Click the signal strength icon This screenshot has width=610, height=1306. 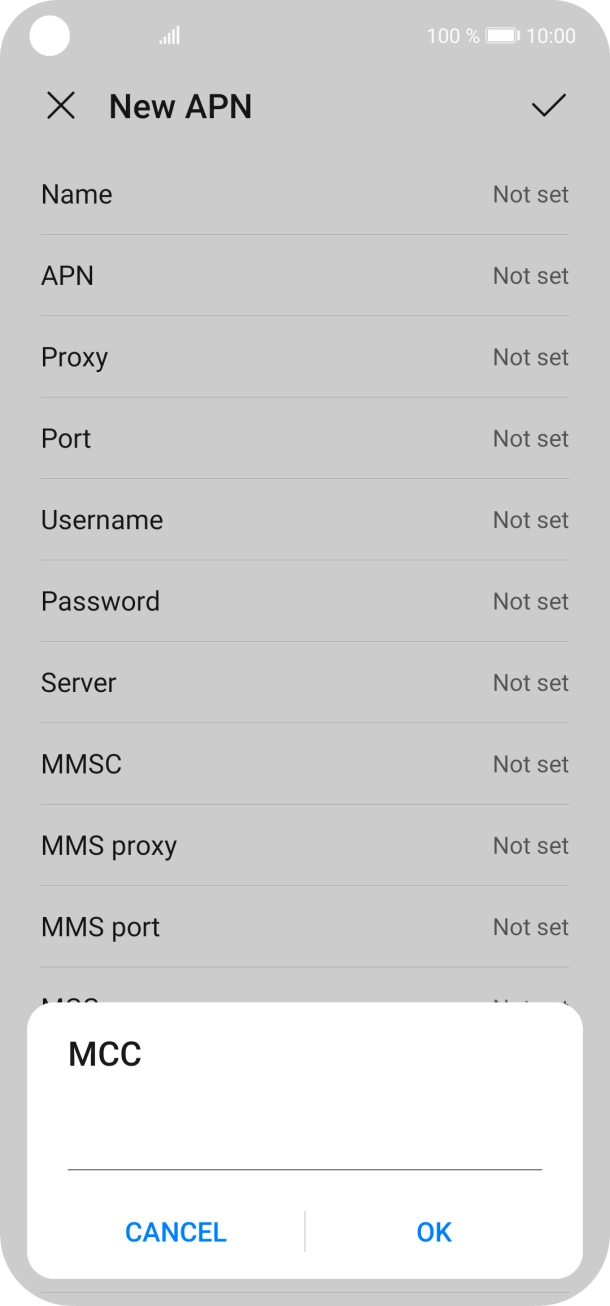coord(168,35)
